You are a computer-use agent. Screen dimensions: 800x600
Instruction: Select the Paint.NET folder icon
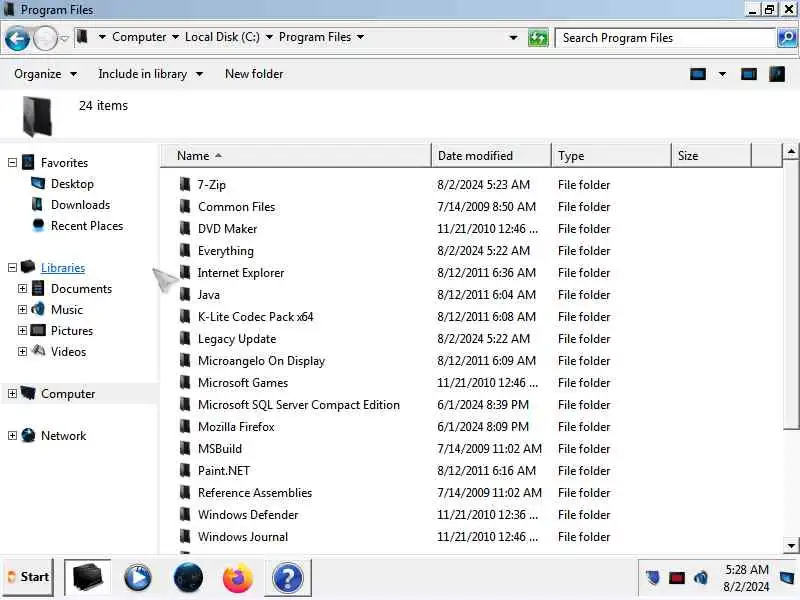pos(185,470)
